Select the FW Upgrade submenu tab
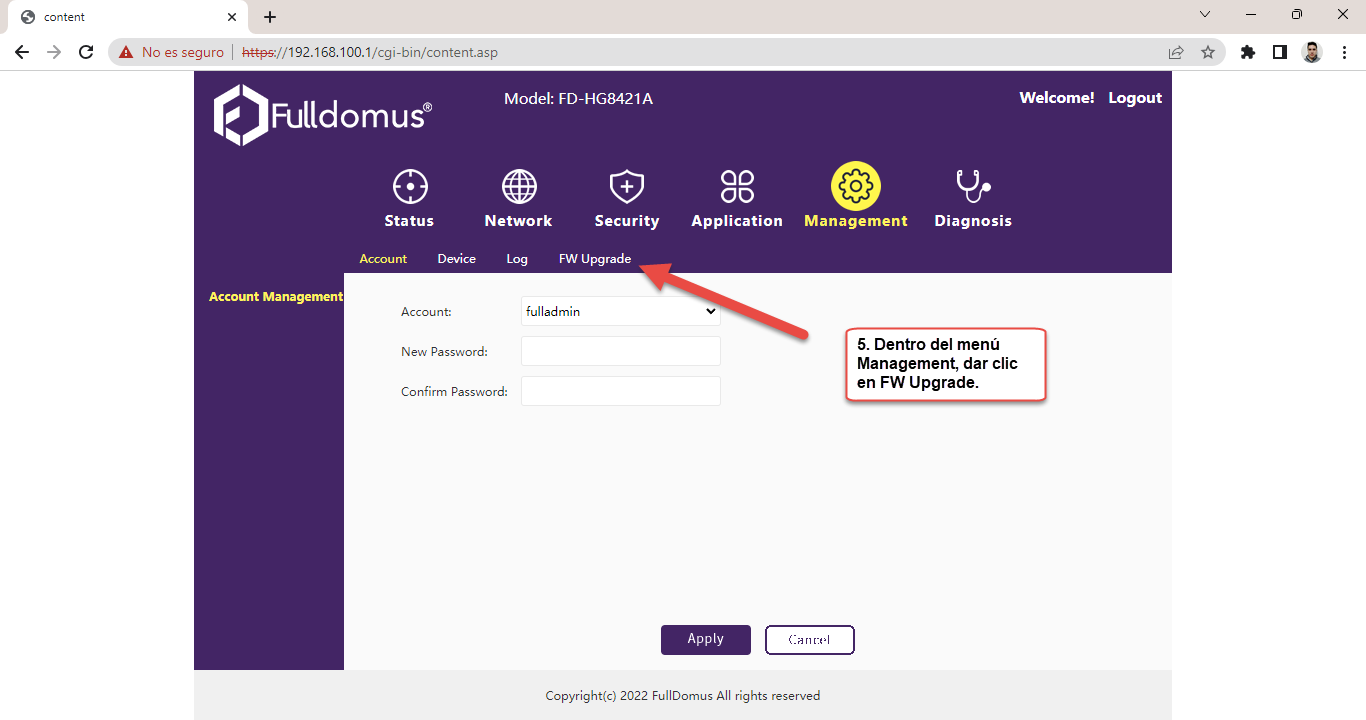 pyautogui.click(x=595, y=259)
